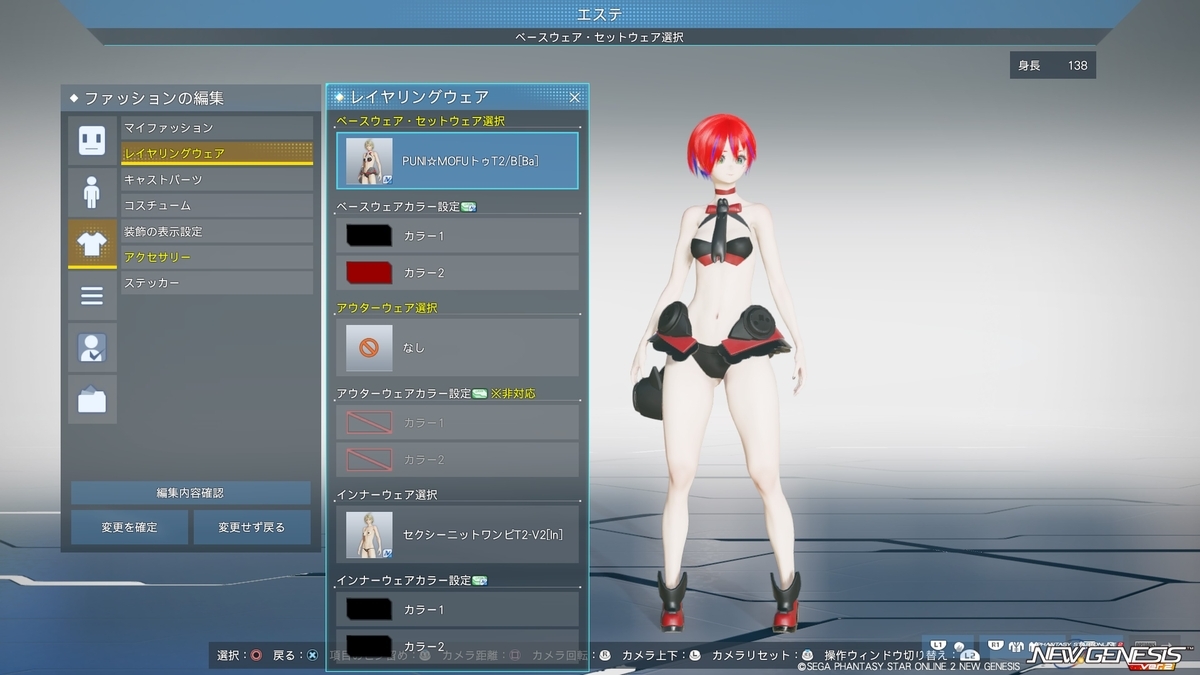Click green icon next to ベースウェアカラー設定

point(468,207)
